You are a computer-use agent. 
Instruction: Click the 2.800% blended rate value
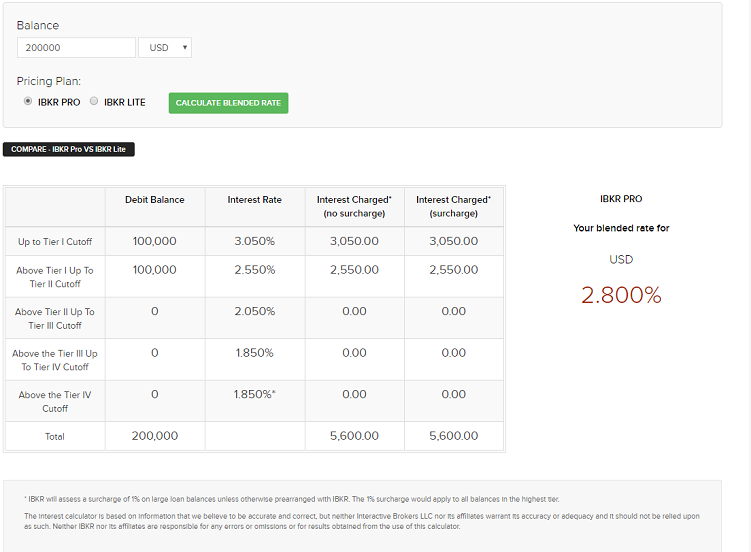tap(621, 295)
